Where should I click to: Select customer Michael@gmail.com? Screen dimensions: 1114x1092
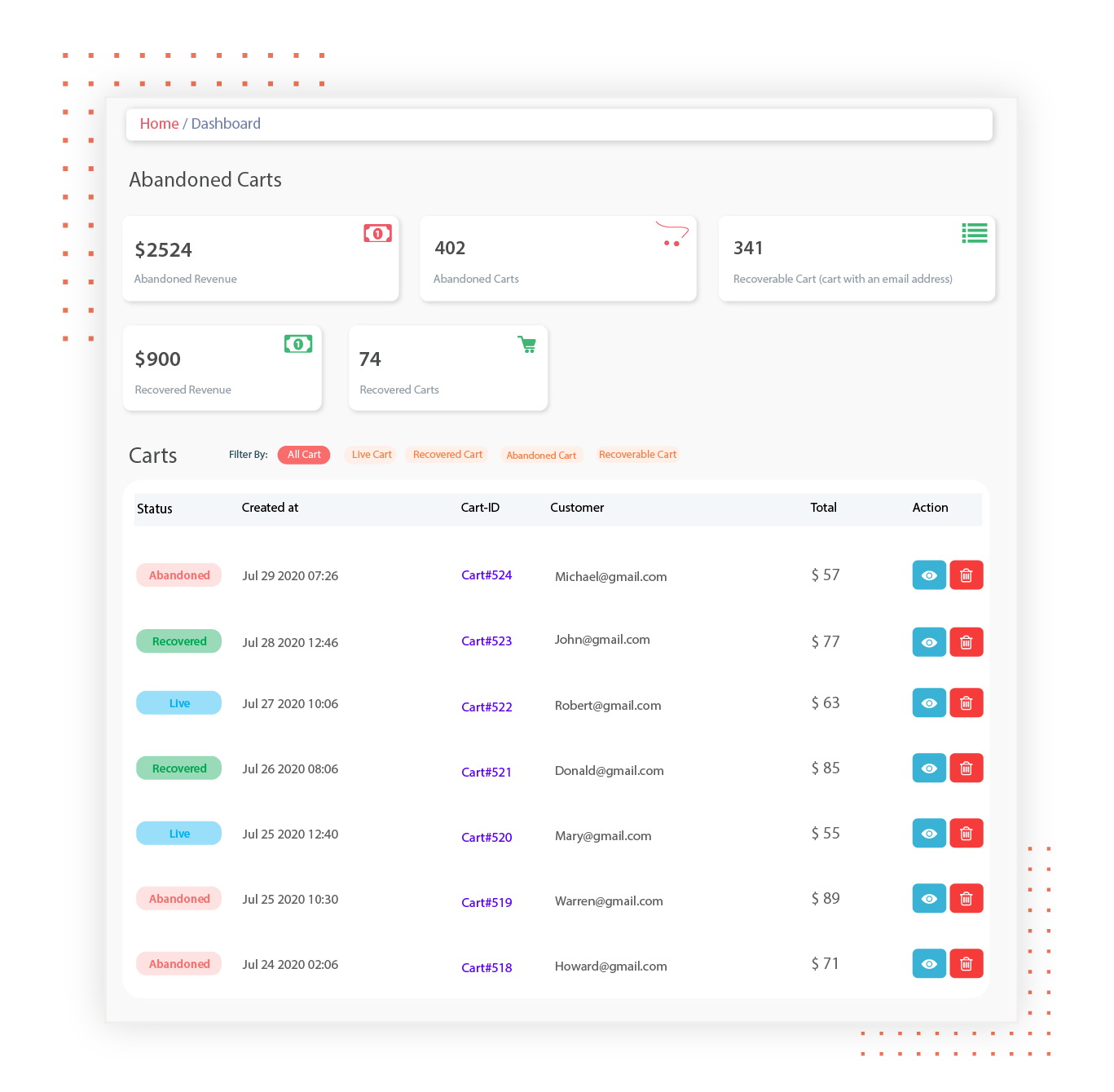click(x=610, y=577)
